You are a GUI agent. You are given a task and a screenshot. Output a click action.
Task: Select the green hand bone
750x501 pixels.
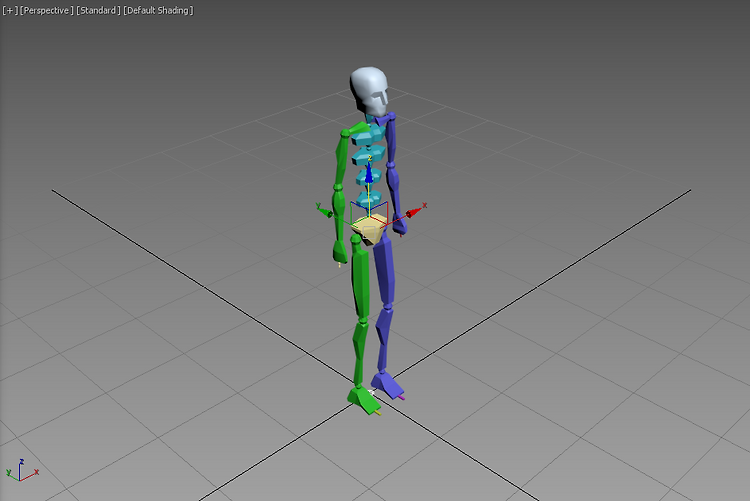(340, 252)
